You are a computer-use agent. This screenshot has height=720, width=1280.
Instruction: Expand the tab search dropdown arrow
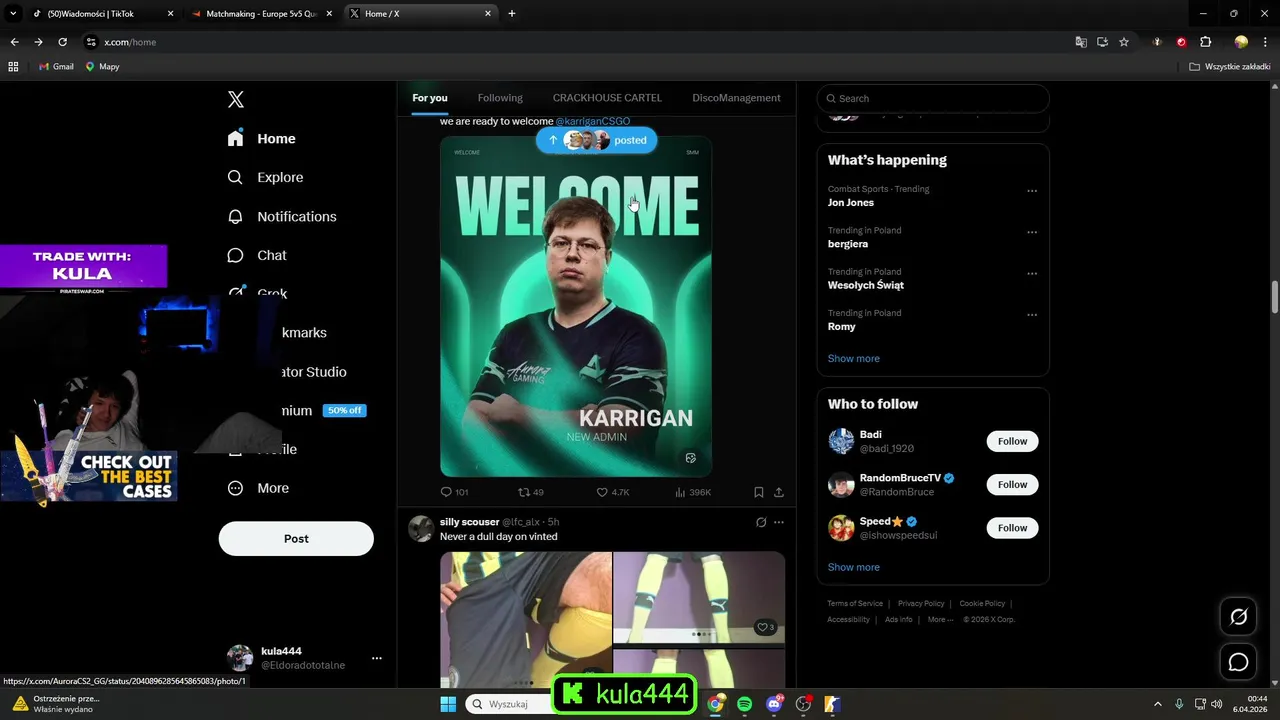click(x=13, y=14)
